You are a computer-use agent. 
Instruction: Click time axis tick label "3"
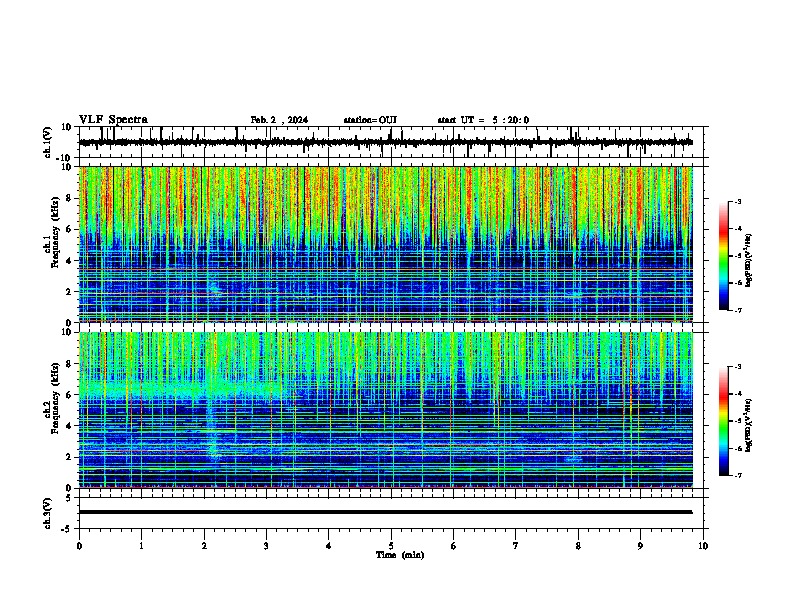(x=266, y=546)
